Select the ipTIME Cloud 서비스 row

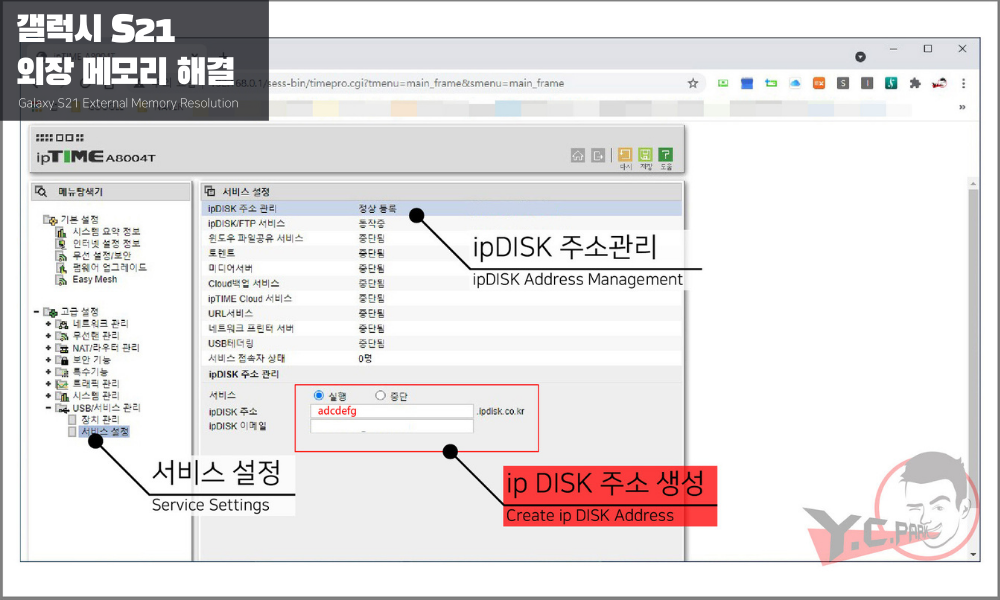point(442,298)
